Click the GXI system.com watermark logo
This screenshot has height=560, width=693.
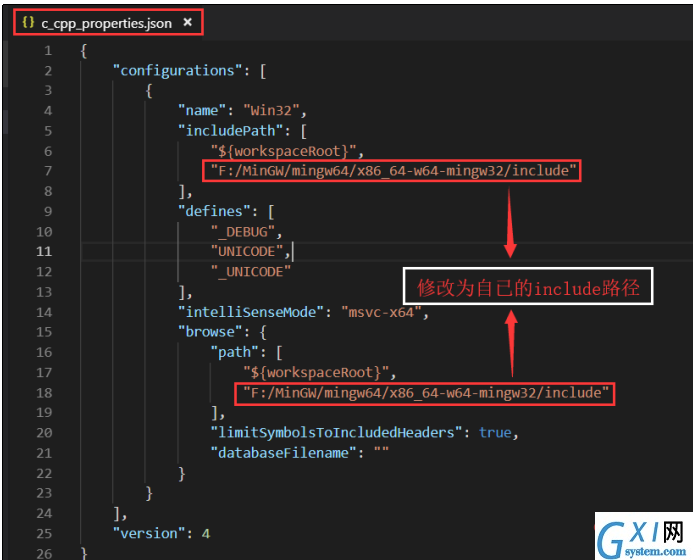[x=643, y=537]
